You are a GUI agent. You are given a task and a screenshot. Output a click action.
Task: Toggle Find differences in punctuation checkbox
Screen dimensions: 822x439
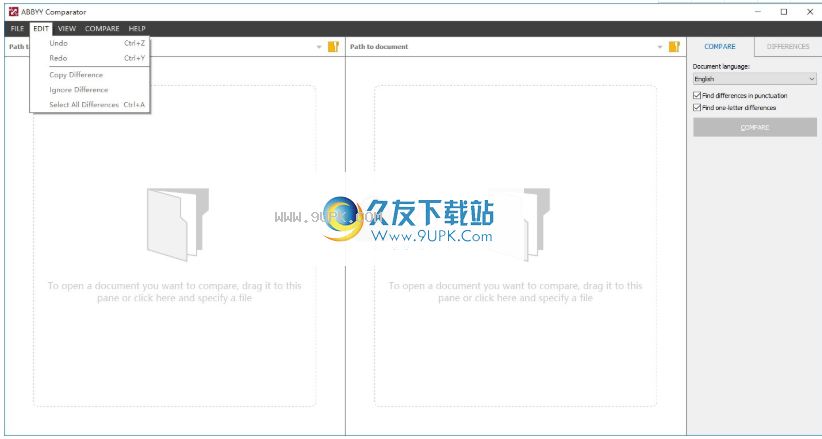coord(697,96)
